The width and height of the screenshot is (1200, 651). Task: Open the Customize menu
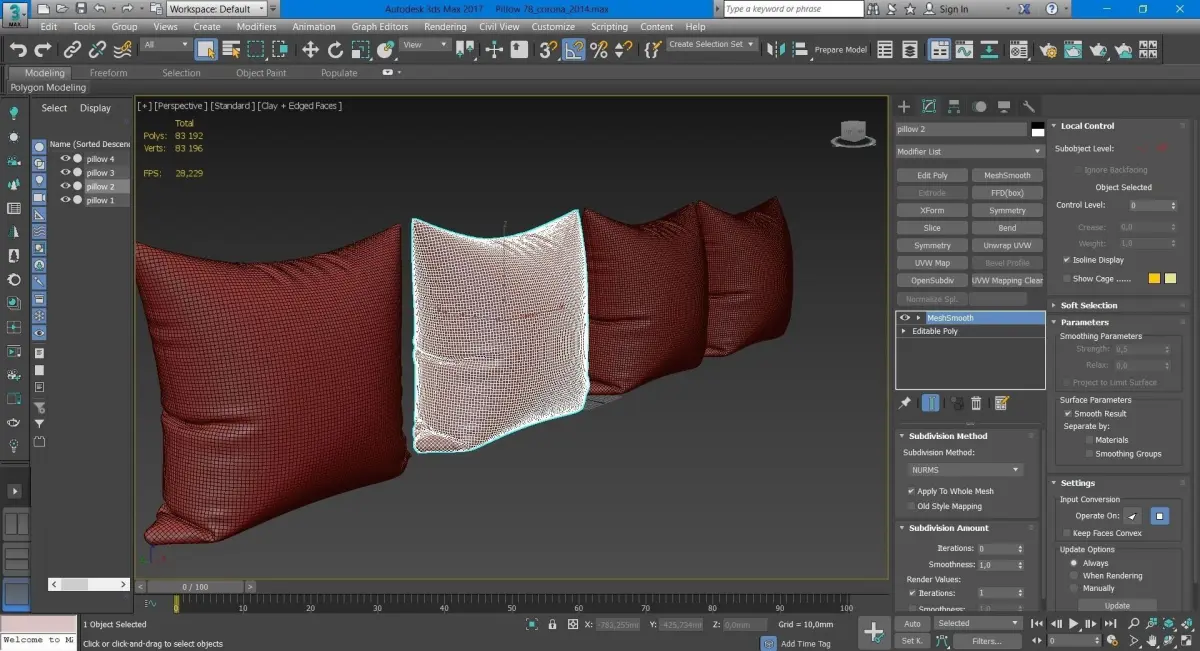coord(553,27)
